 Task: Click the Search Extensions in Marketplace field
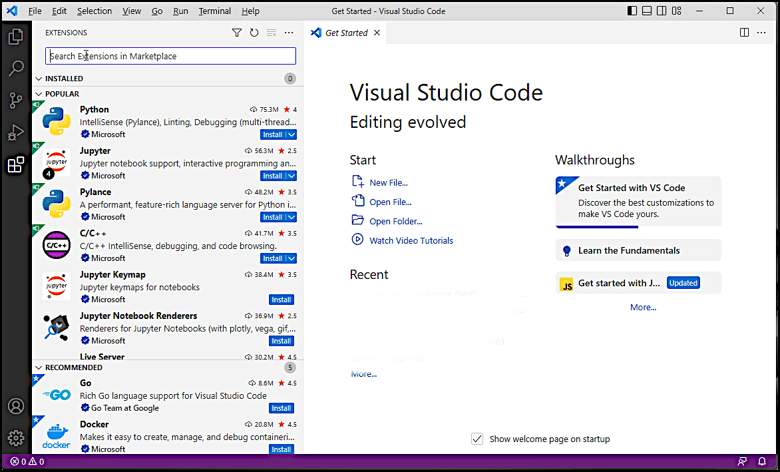[x=170, y=56]
